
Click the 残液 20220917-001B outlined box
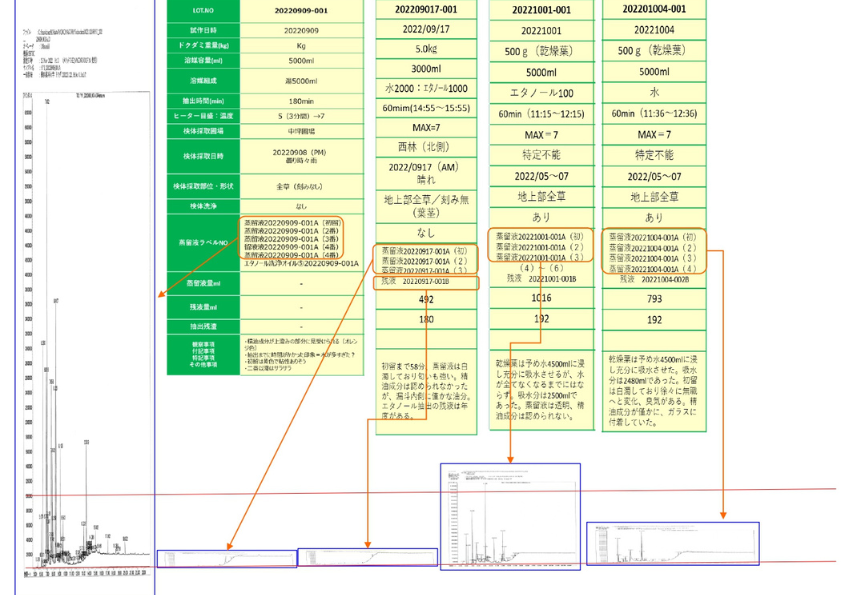pyautogui.click(x=426, y=283)
